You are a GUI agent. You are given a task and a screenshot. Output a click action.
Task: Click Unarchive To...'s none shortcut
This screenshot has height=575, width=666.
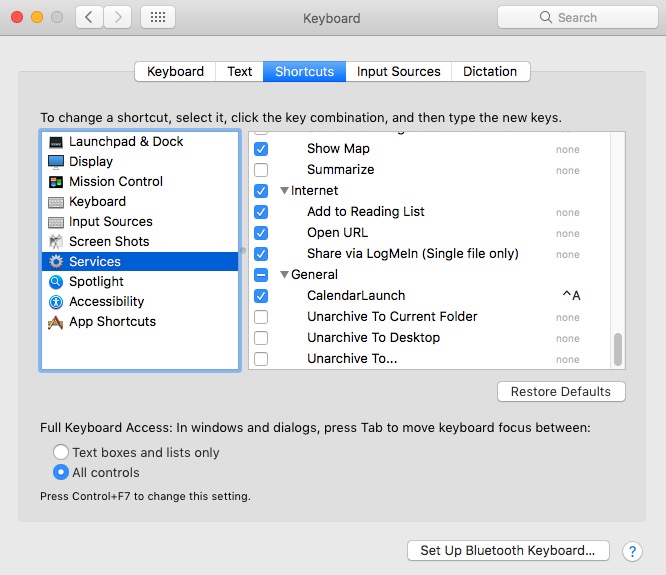[568, 360]
